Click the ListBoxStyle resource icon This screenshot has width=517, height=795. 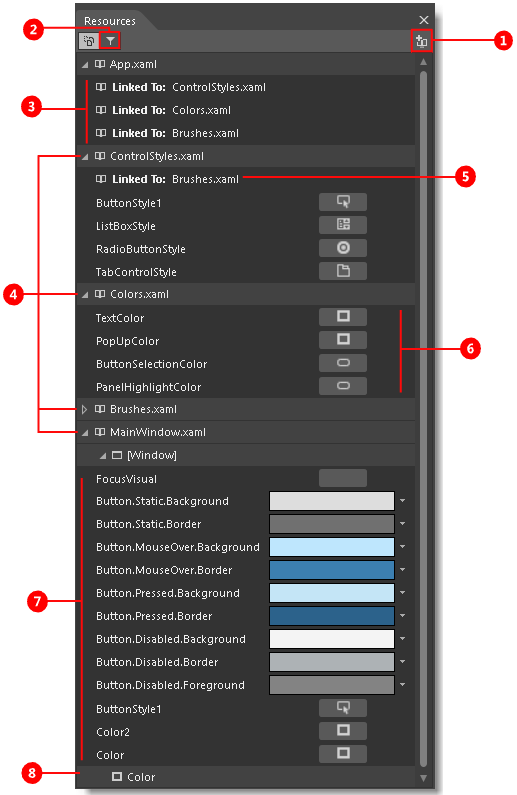pos(343,225)
